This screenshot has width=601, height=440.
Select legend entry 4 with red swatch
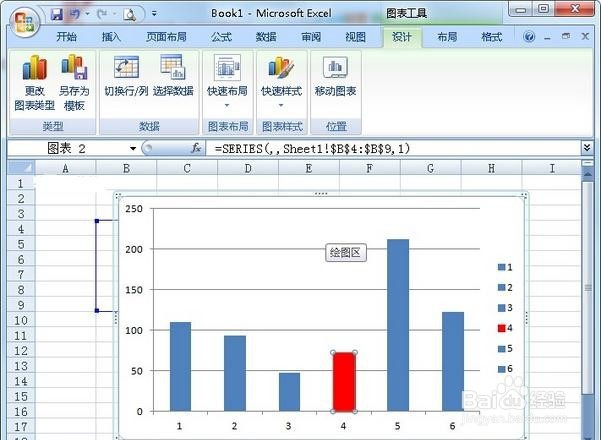[x=505, y=328]
